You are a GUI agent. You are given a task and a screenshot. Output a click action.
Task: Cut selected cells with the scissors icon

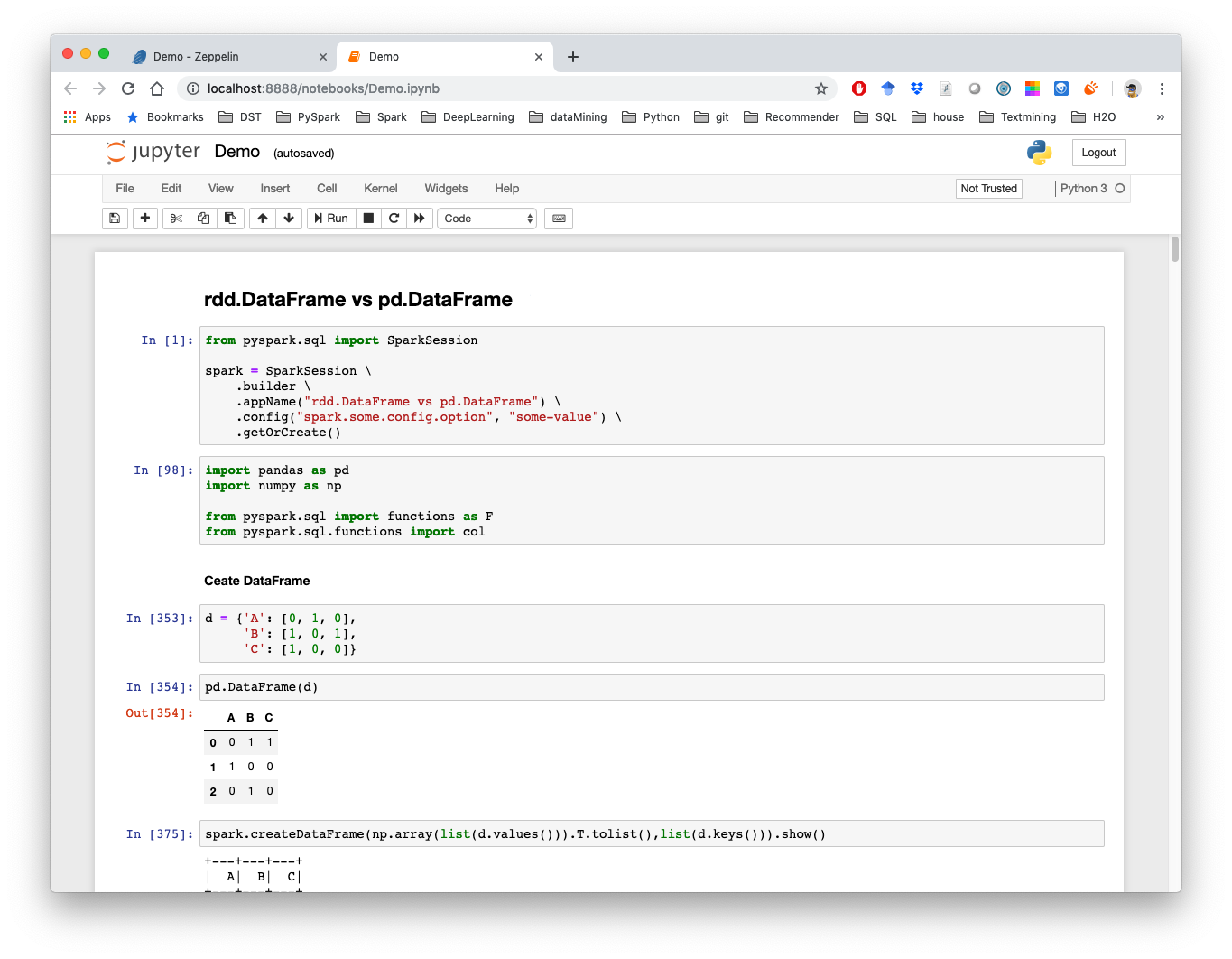tap(176, 219)
